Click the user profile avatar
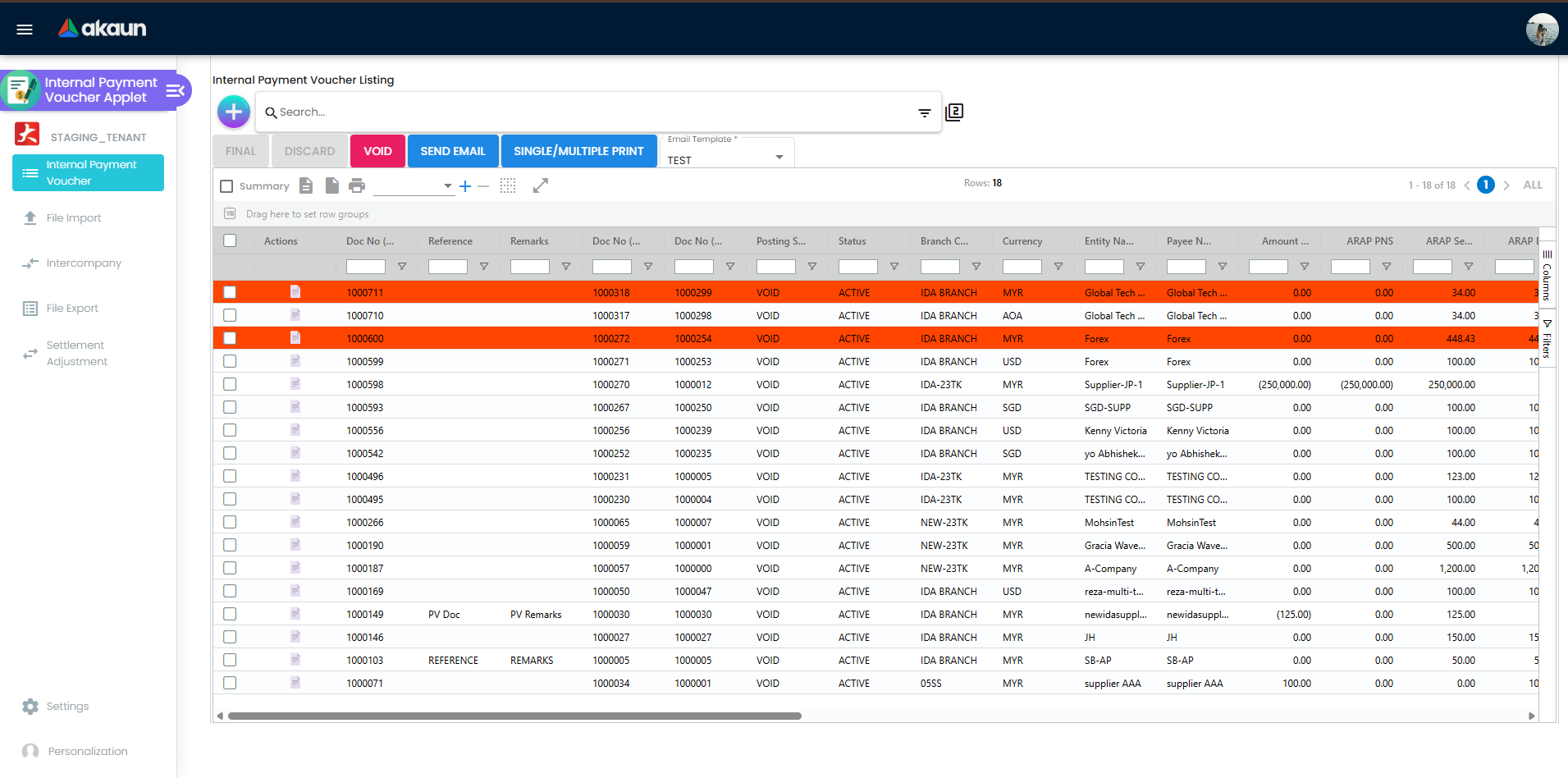The height and width of the screenshot is (778, 1568). point(1542,30)
